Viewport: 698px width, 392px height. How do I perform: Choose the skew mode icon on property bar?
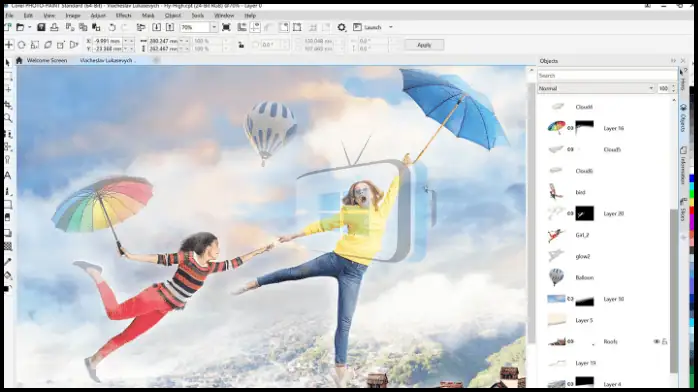tap(48, 45)
